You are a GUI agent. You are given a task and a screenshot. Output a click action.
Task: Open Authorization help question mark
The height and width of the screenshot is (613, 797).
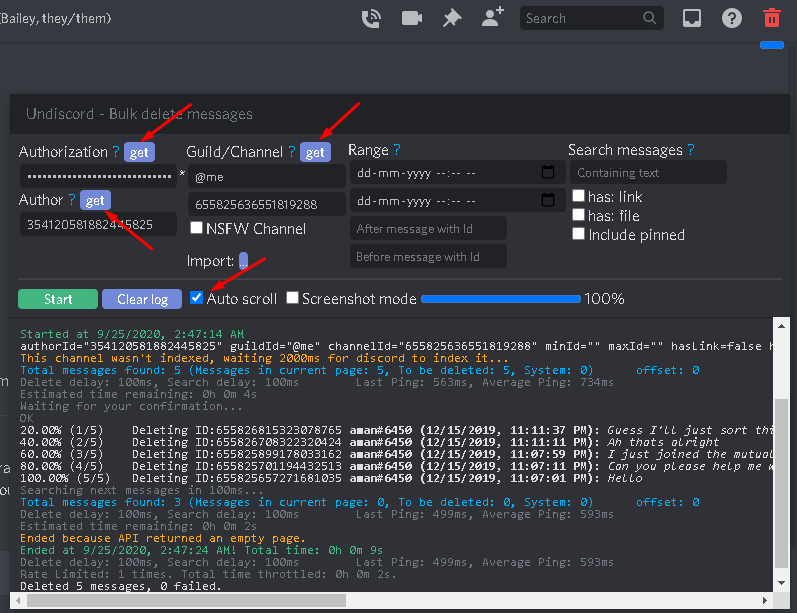pyautogui.click(x=116, y=151)
